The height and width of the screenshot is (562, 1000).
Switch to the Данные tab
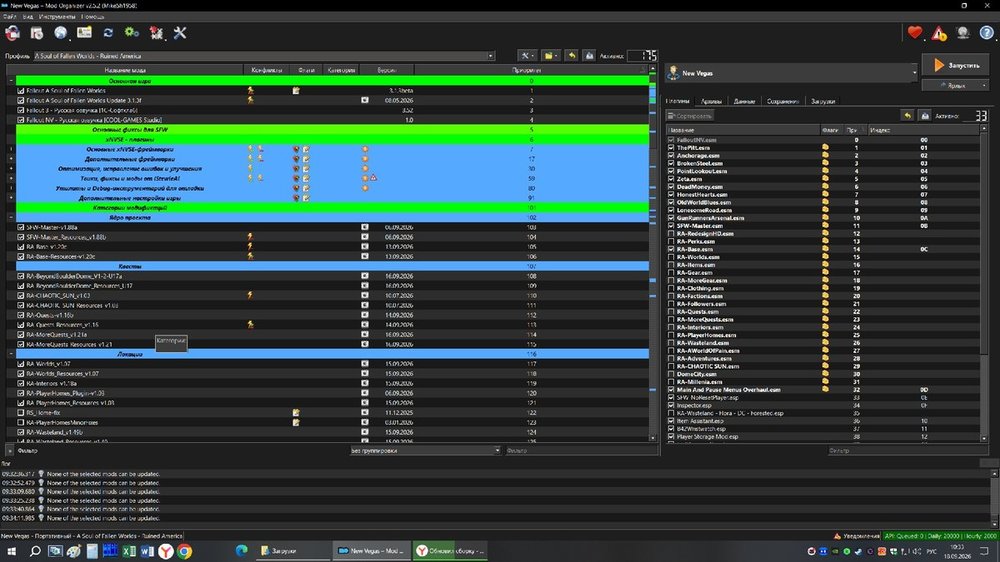coord(744,101)
